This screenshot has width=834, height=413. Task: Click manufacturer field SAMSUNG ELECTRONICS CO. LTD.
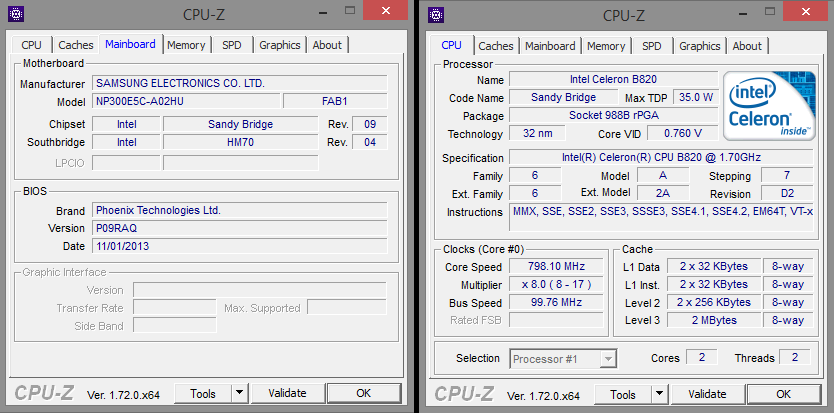point(240,84)
